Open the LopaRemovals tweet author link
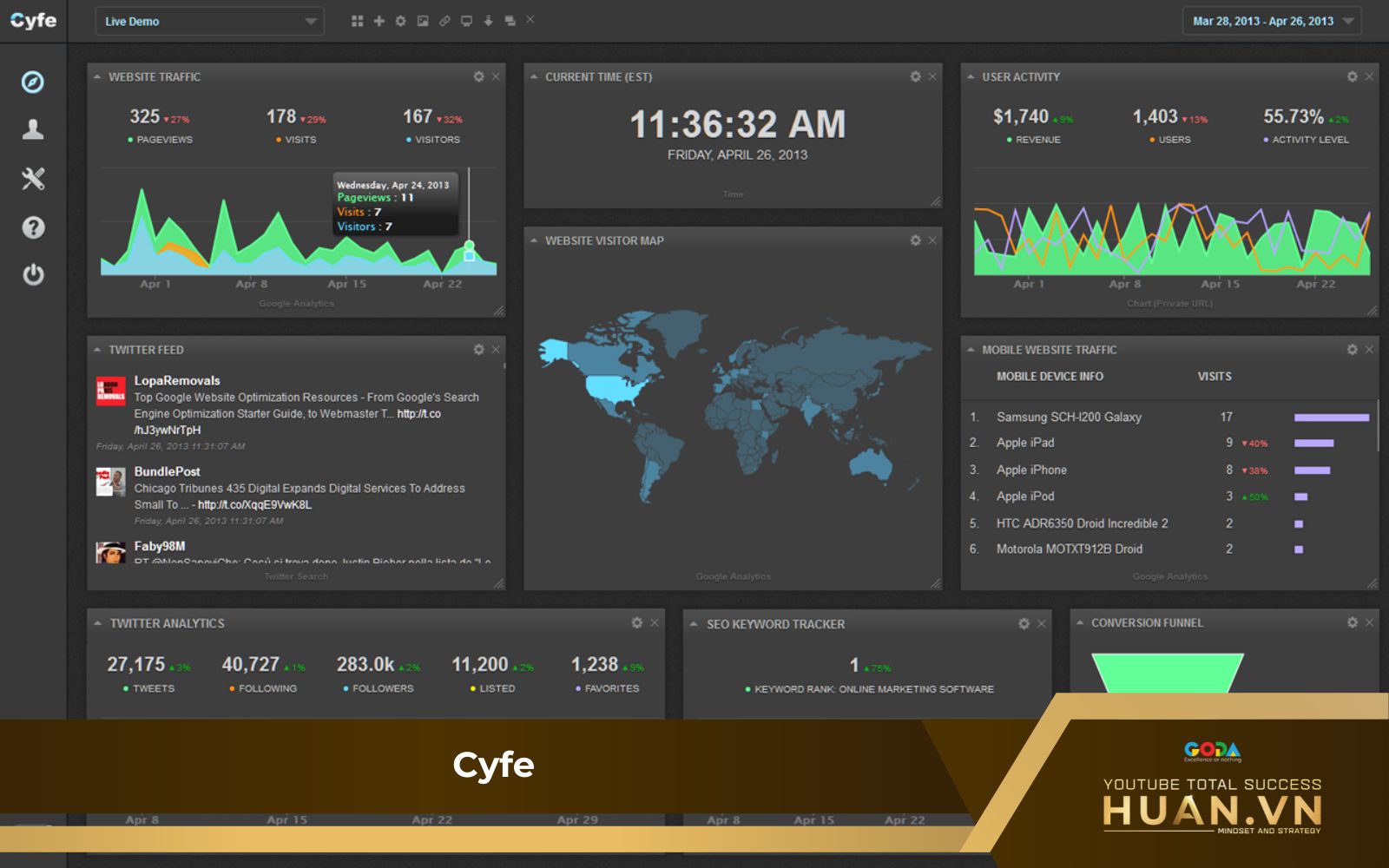Image resolution: width=1389 pixels, height=868 pixels. click(x=177, y=380)
